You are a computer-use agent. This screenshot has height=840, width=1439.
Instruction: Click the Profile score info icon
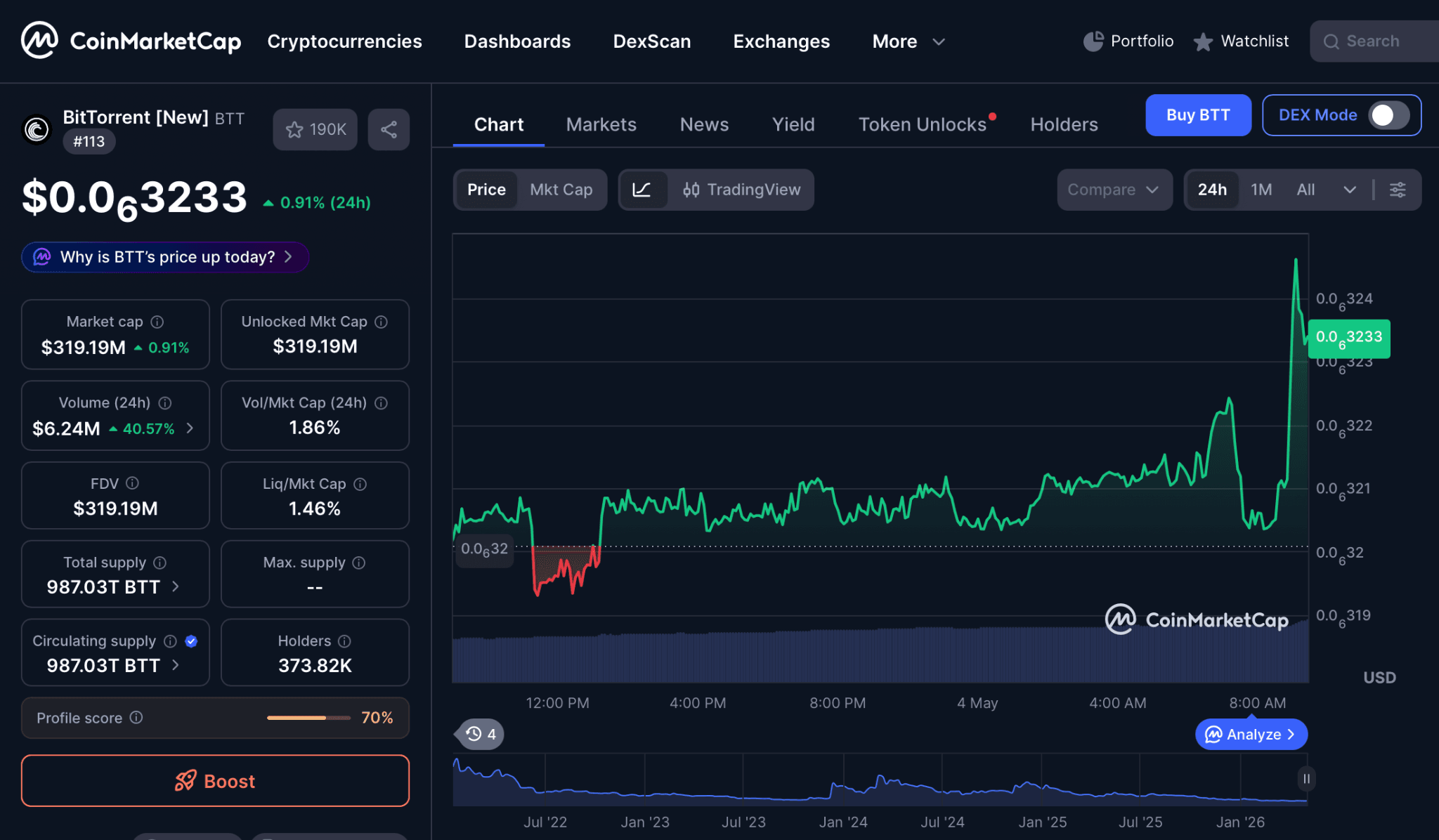coord(136,717)
